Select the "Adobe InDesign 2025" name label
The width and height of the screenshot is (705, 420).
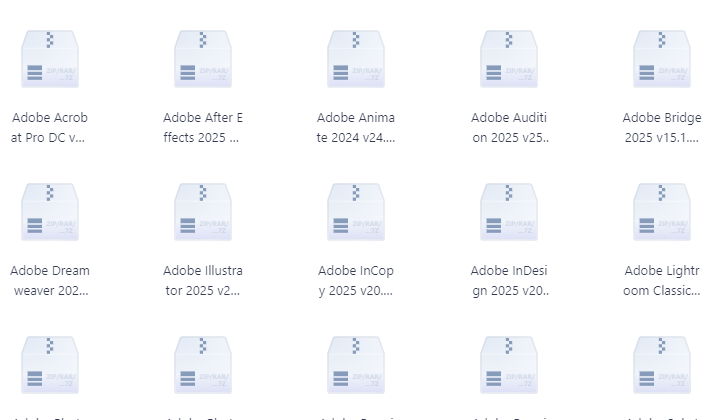pos(509,281)
